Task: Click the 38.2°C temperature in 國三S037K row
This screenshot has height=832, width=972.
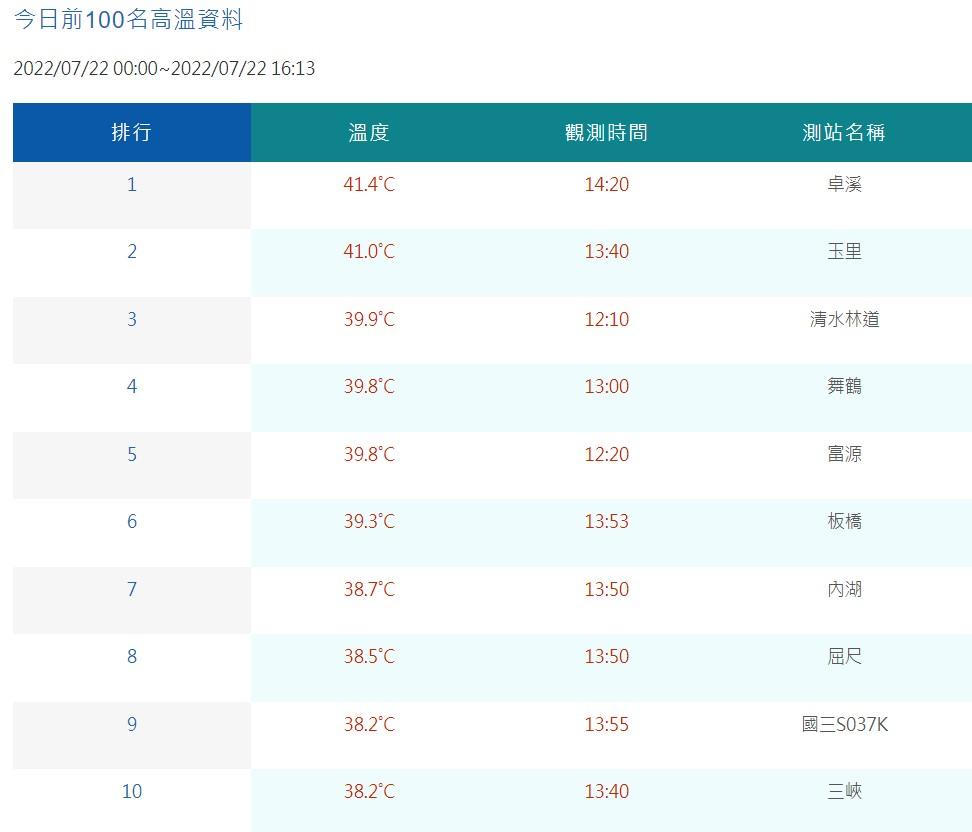Action: point(369,724)
